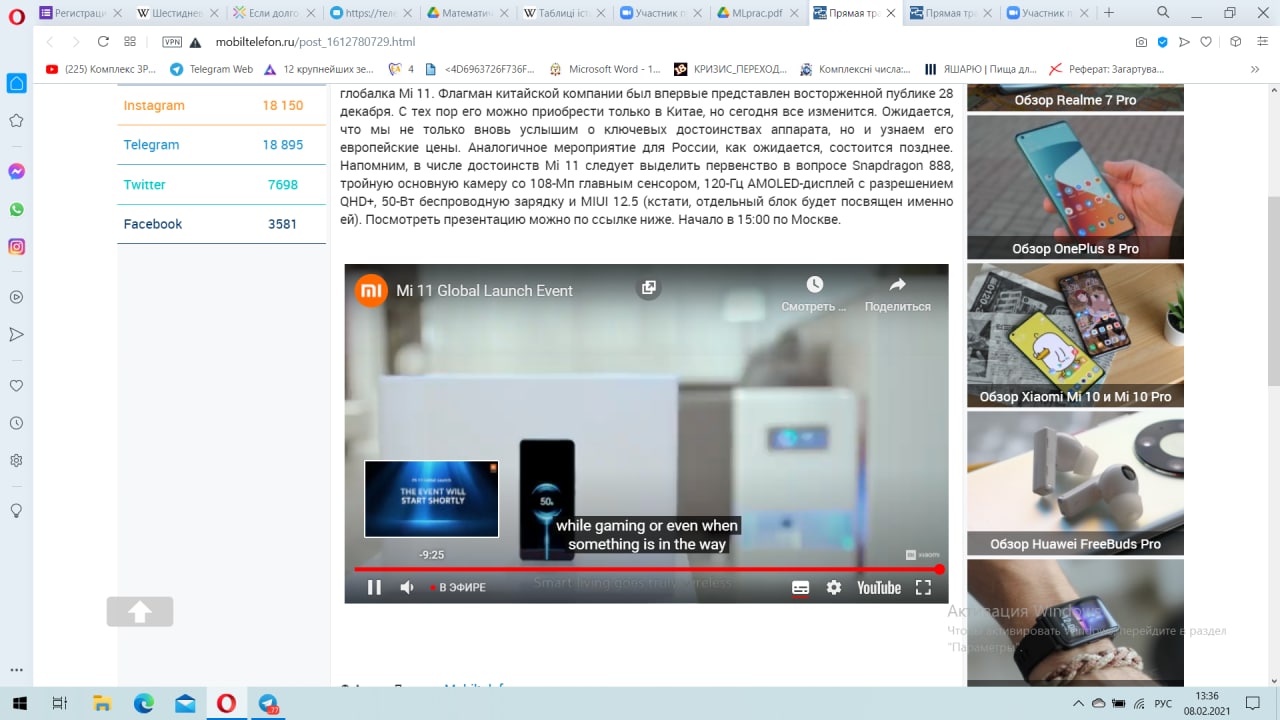Pop out video picture-in-picture icon
The width and height of the screenshot is (1280, 720).
coord(648,288)
